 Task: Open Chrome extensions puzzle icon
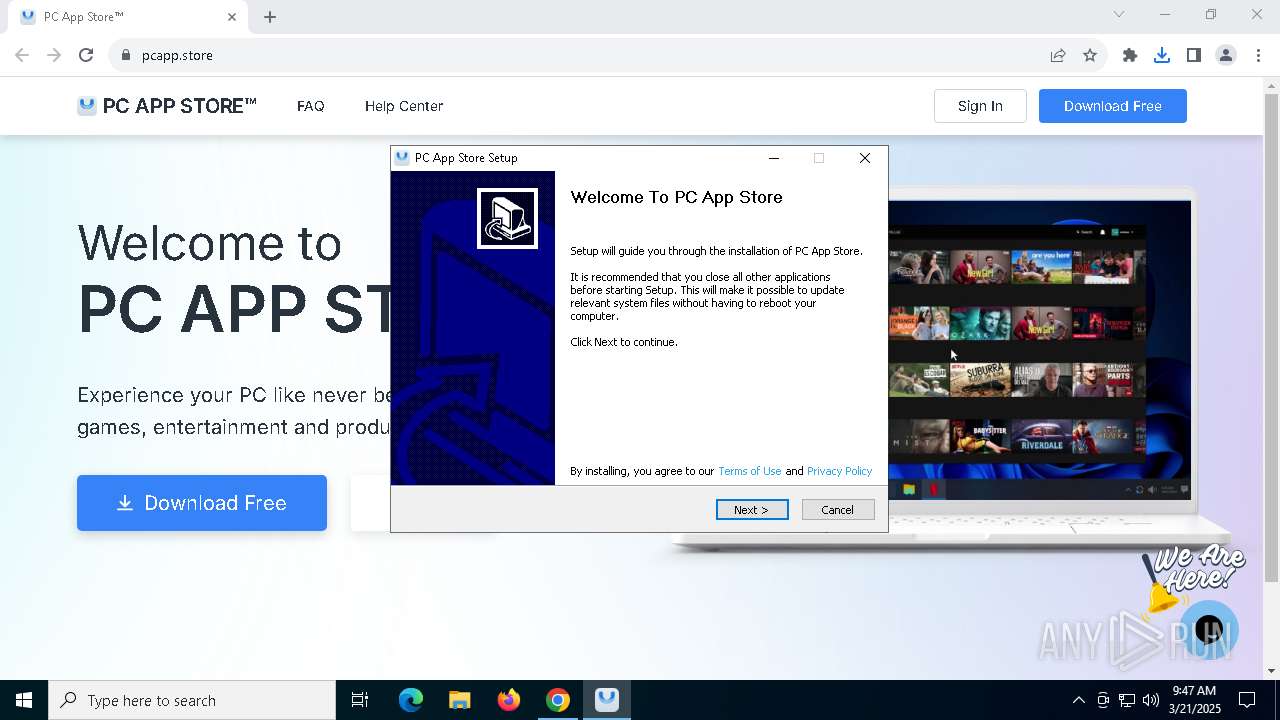(x=1130, y=55)
